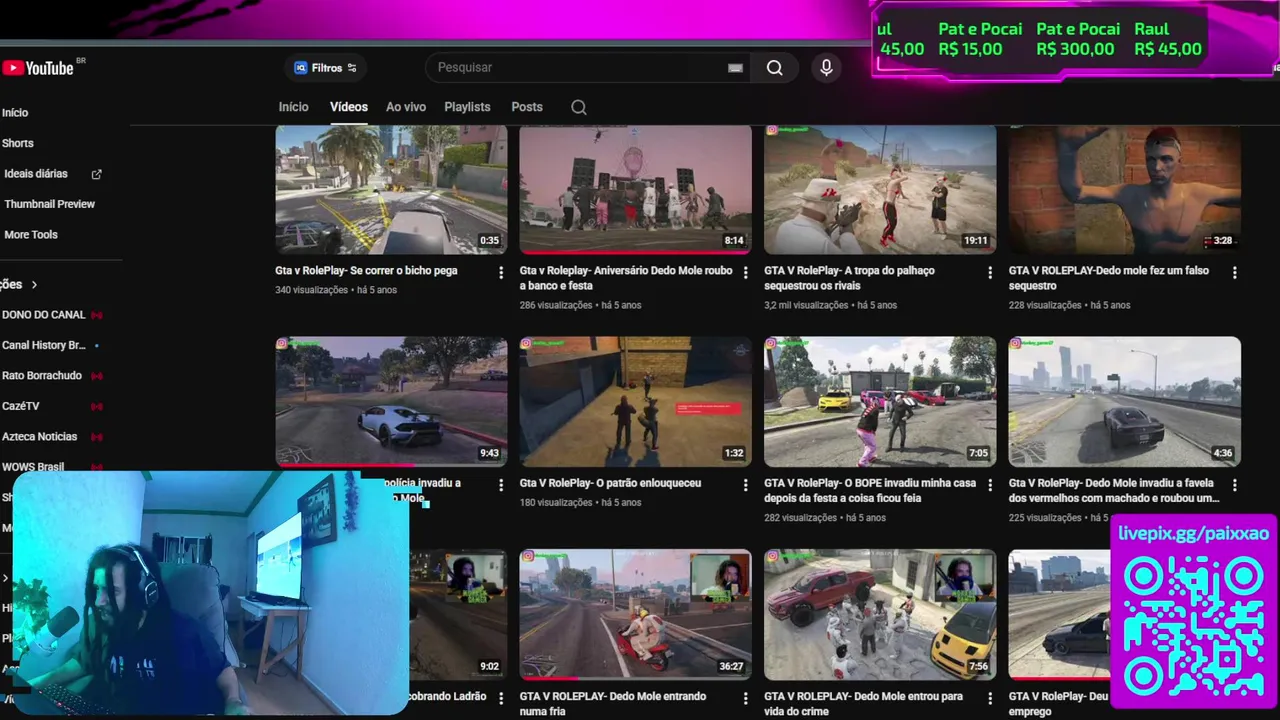Click the livepix.gg/paixxao overlay text

click(1193, 534)
